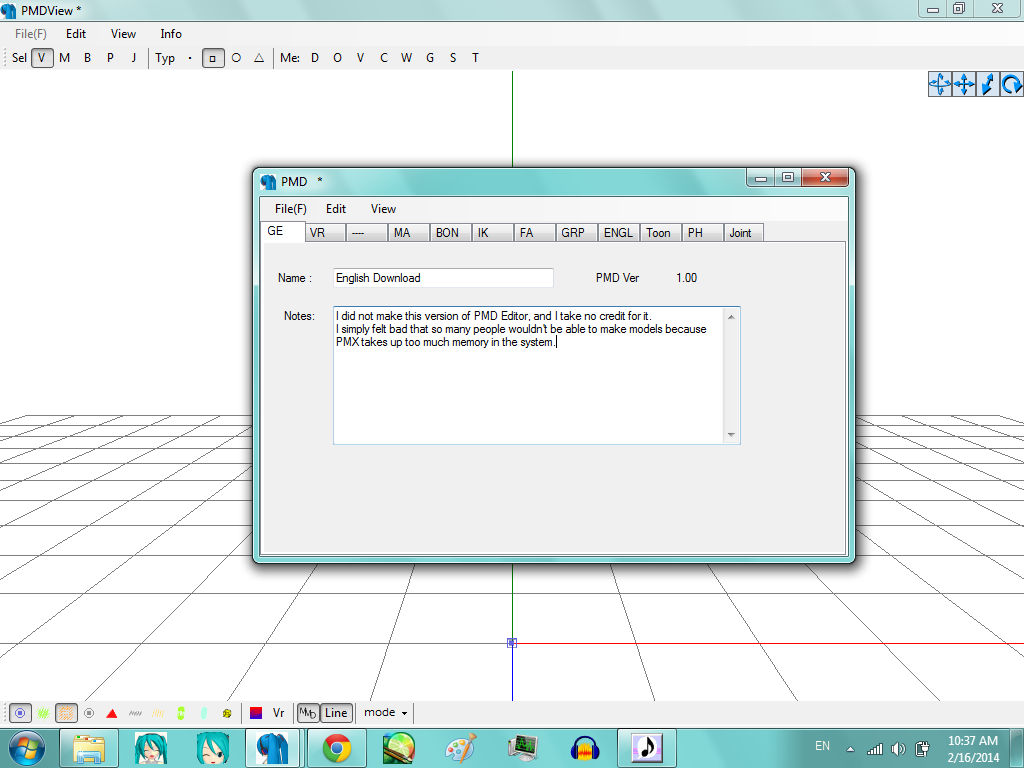Expand the View menu in PMDView
The height and width of the screenshot is (768, 1024).
coord(123,34)
